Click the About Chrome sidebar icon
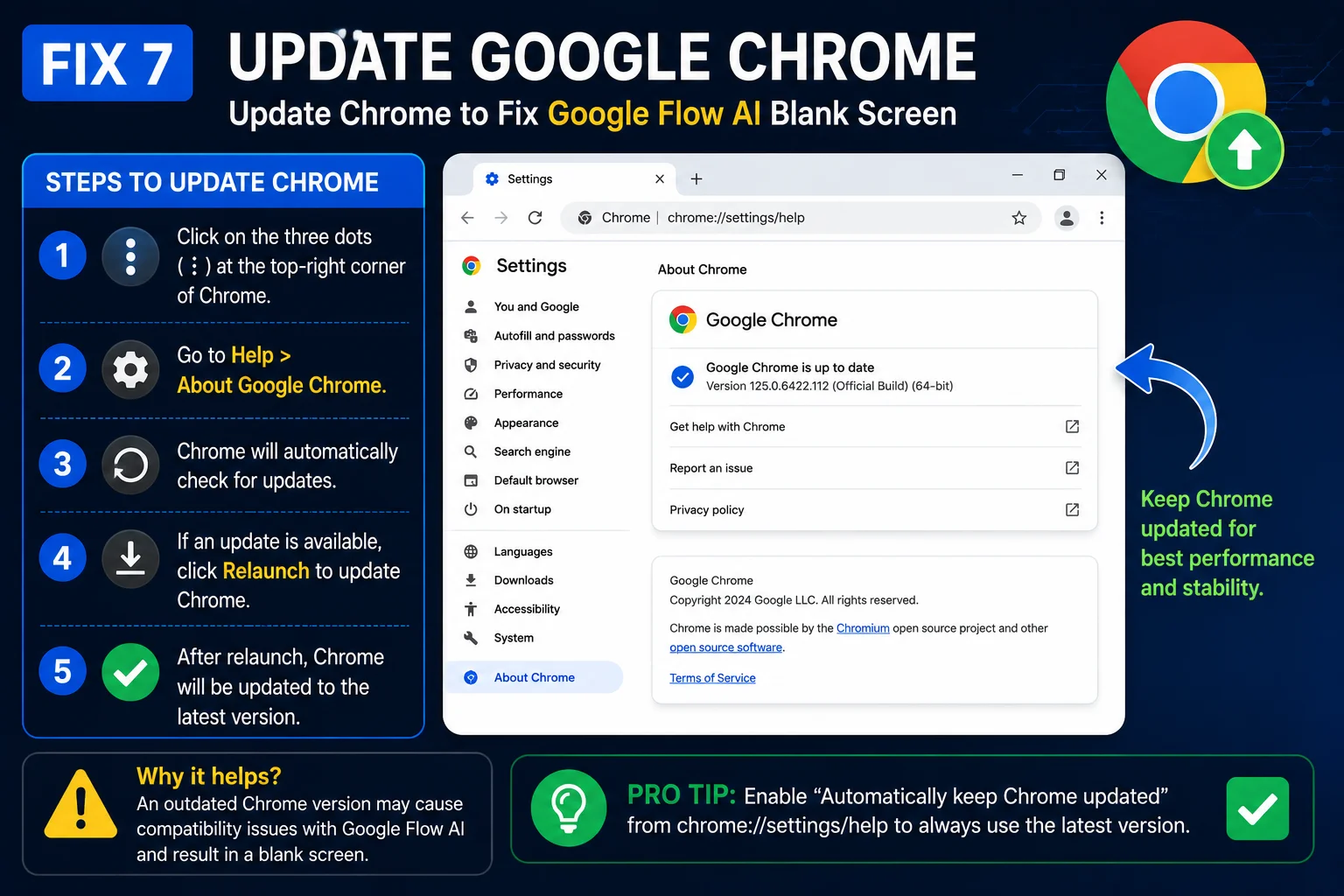 (x=471, y=677)
